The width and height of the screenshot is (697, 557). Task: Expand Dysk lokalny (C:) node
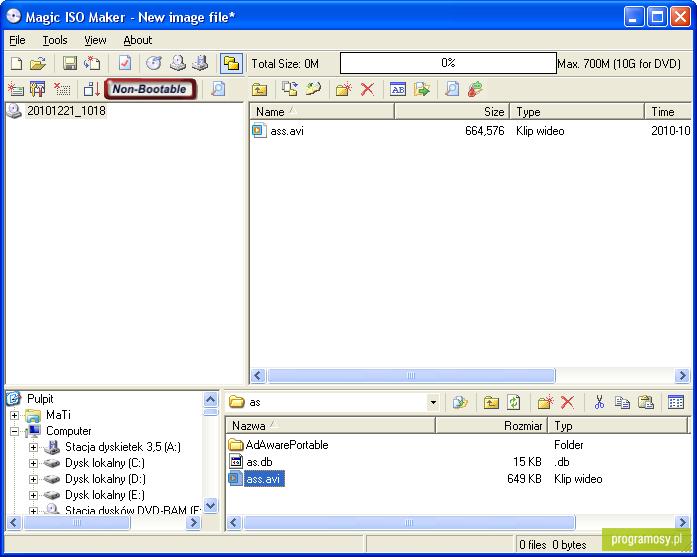coord(33,464)
